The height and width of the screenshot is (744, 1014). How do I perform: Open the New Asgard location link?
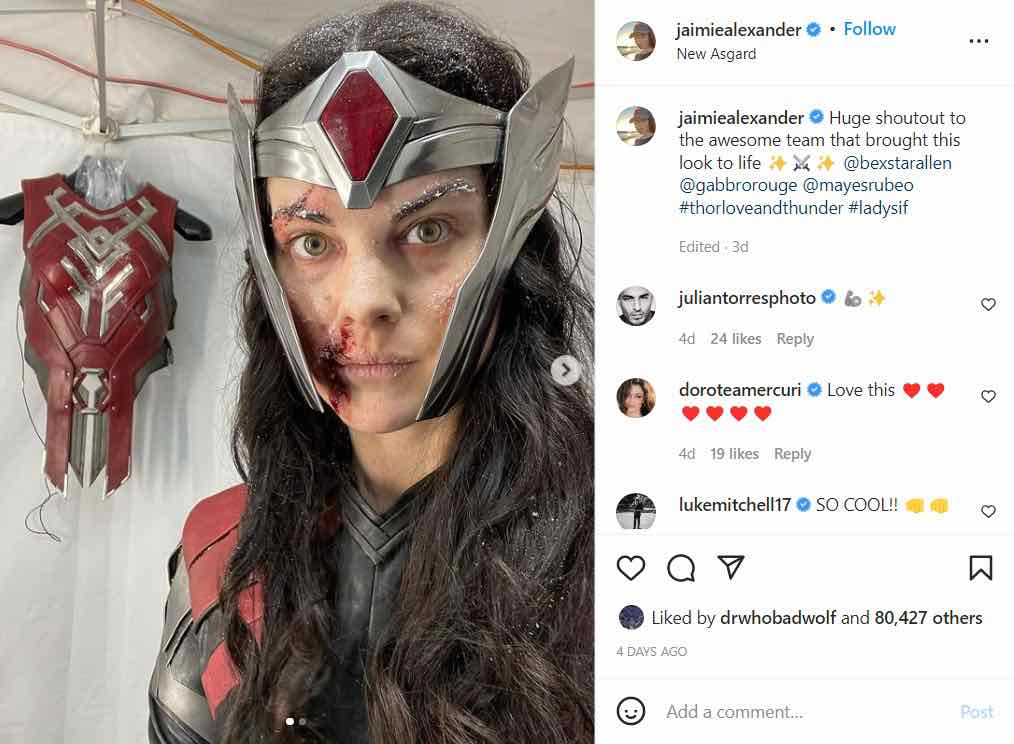click(716, 54)
